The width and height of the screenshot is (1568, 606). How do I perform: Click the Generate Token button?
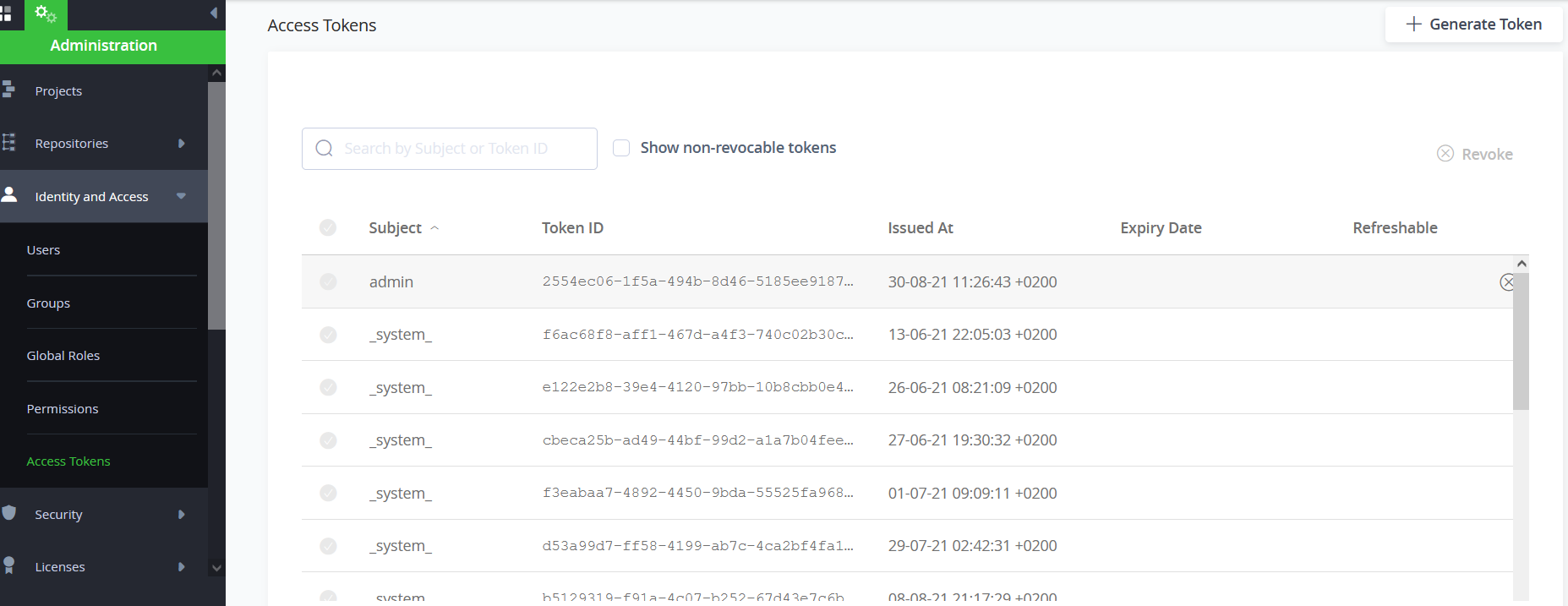tap(1473, 25)
